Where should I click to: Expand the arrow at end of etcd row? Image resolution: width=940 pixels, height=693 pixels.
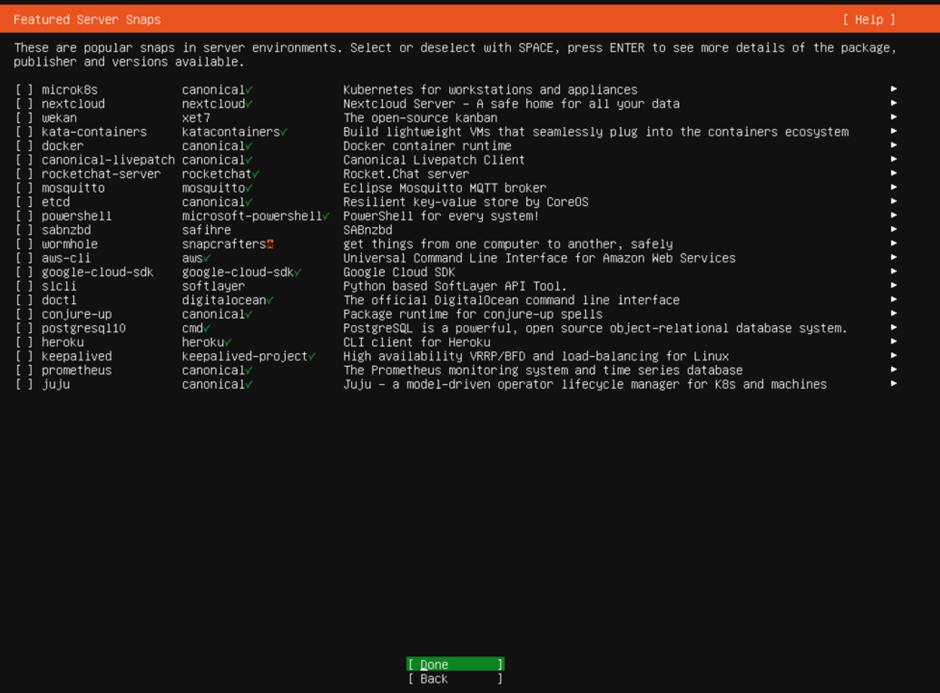tap(893, 202)
